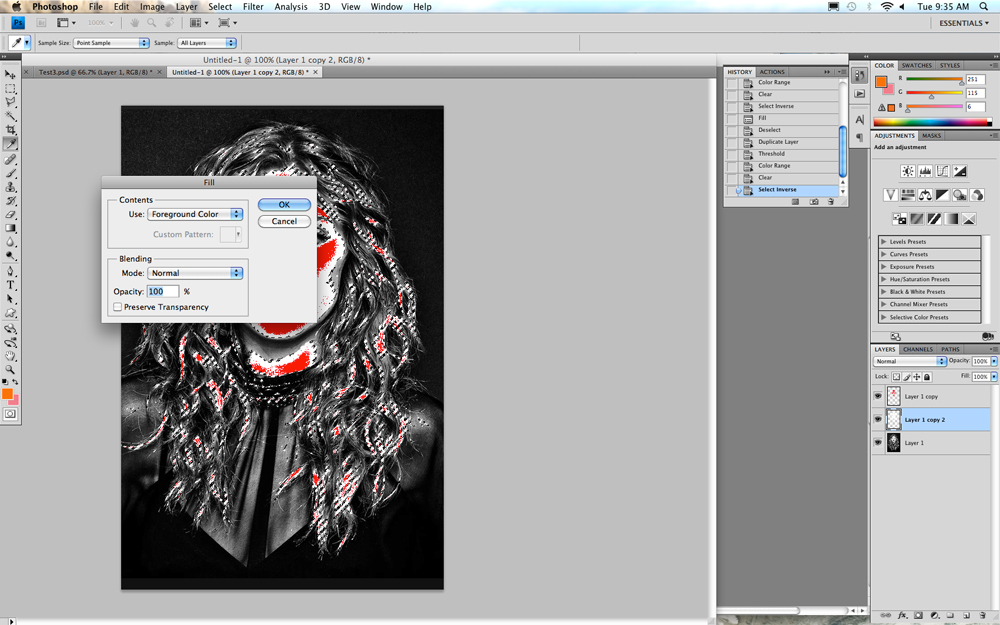Switch to the Actions tab
This screenshot has width=1000, height=625.
pyautogui.click(x=772, y=72)
